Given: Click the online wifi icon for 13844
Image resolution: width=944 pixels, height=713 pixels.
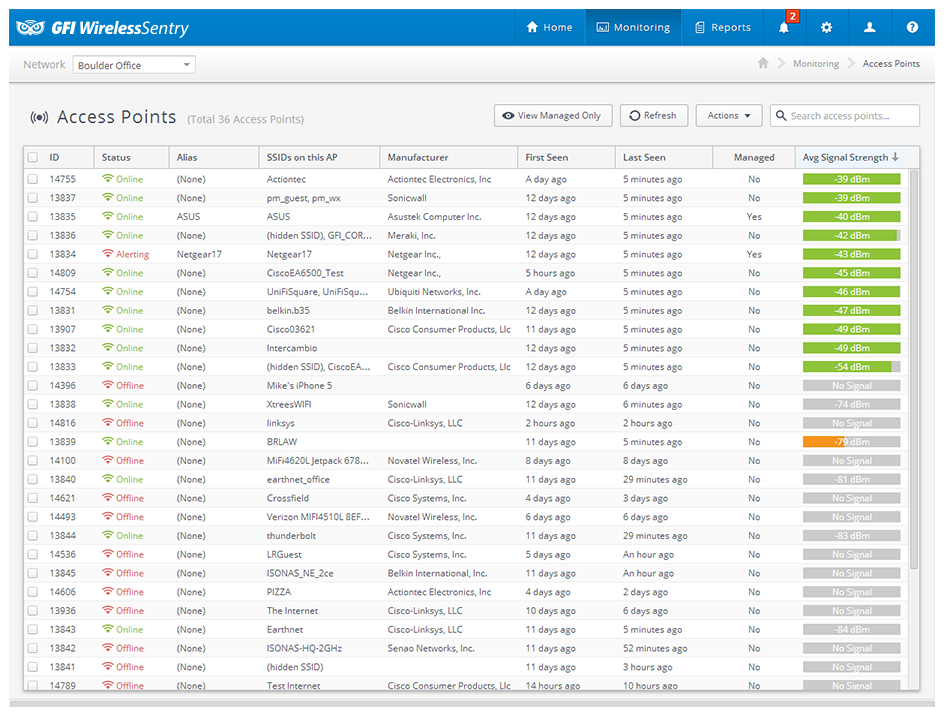Looking at the screenshot, I should [108, 535].
